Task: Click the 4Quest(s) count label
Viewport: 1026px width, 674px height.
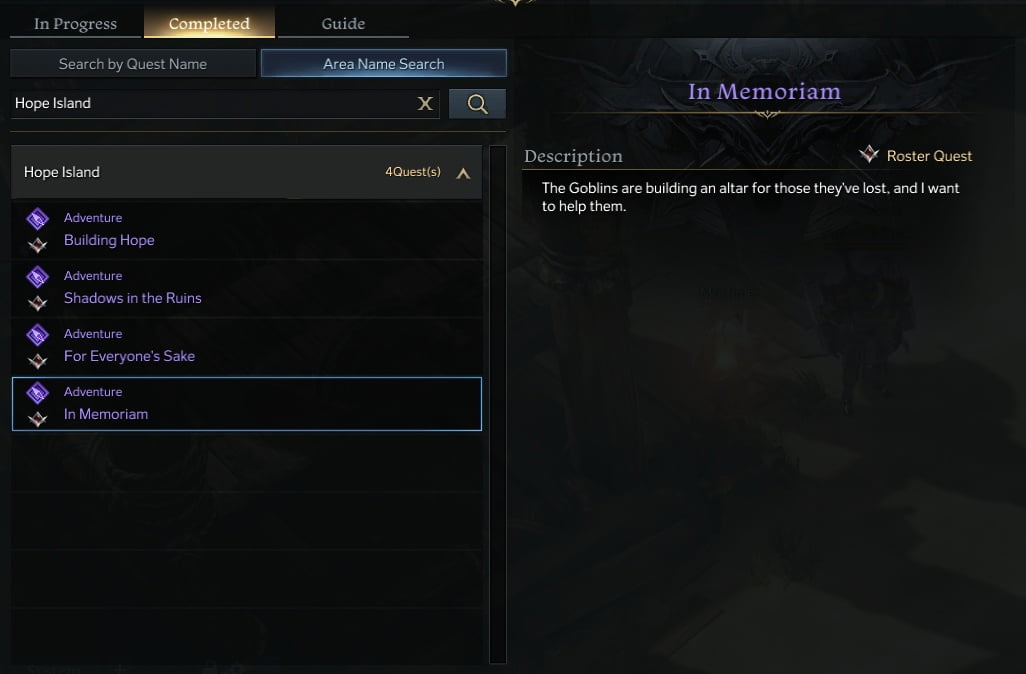Action: point(413,171)
